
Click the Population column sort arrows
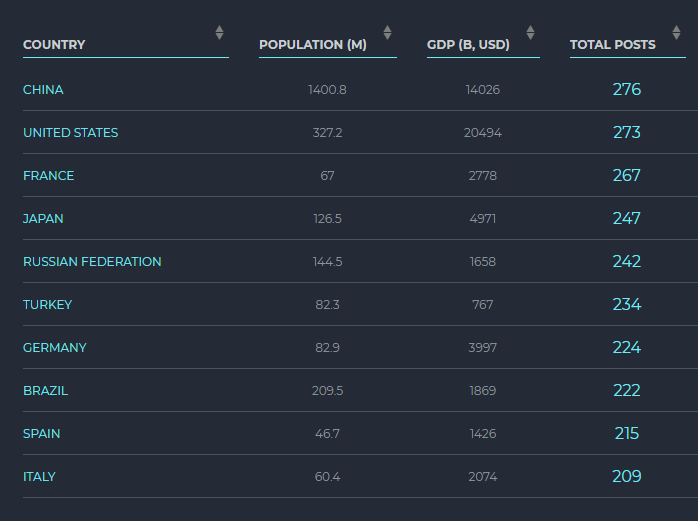(x=387, y=33)
